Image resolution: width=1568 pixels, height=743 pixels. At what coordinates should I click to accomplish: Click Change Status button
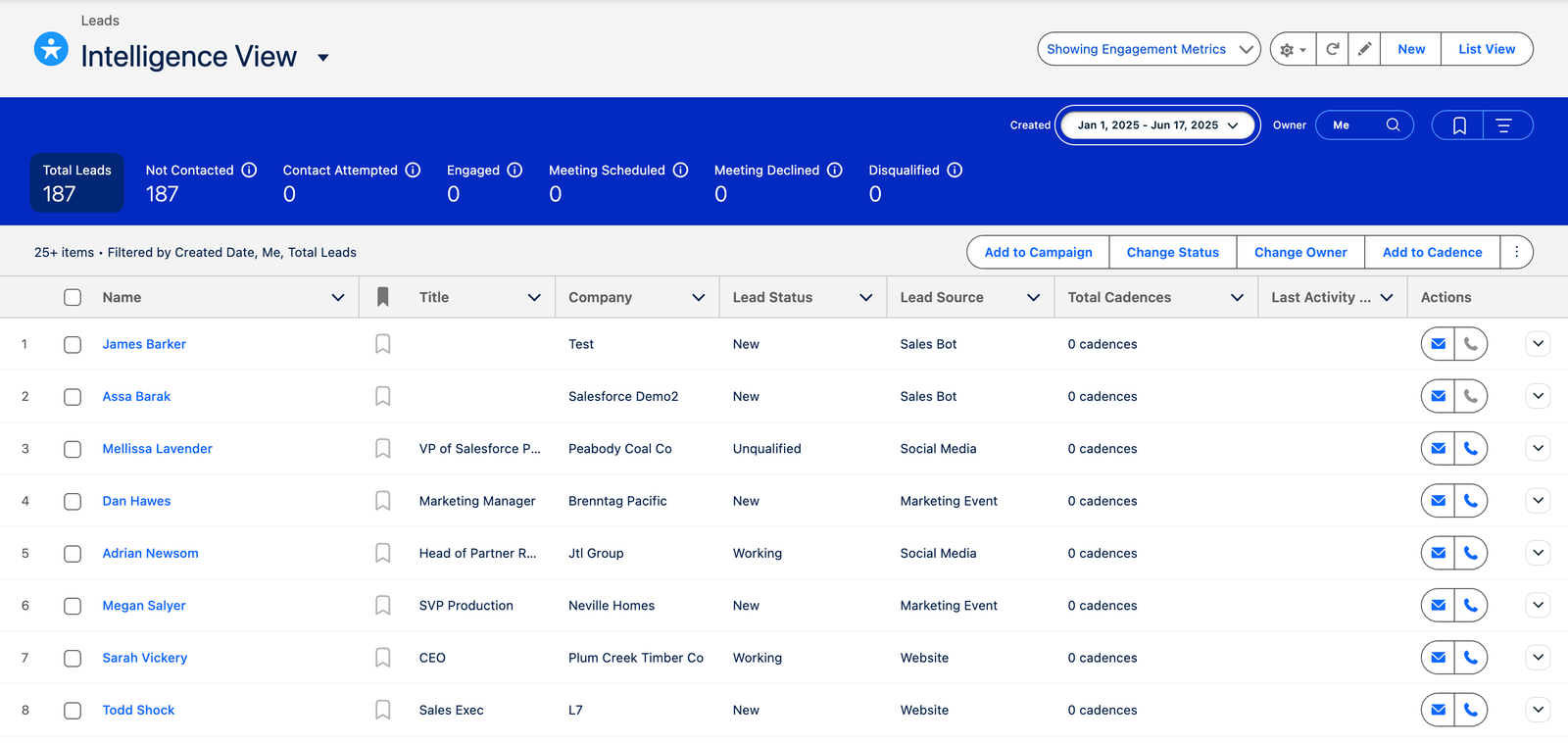coord(1173,252)
